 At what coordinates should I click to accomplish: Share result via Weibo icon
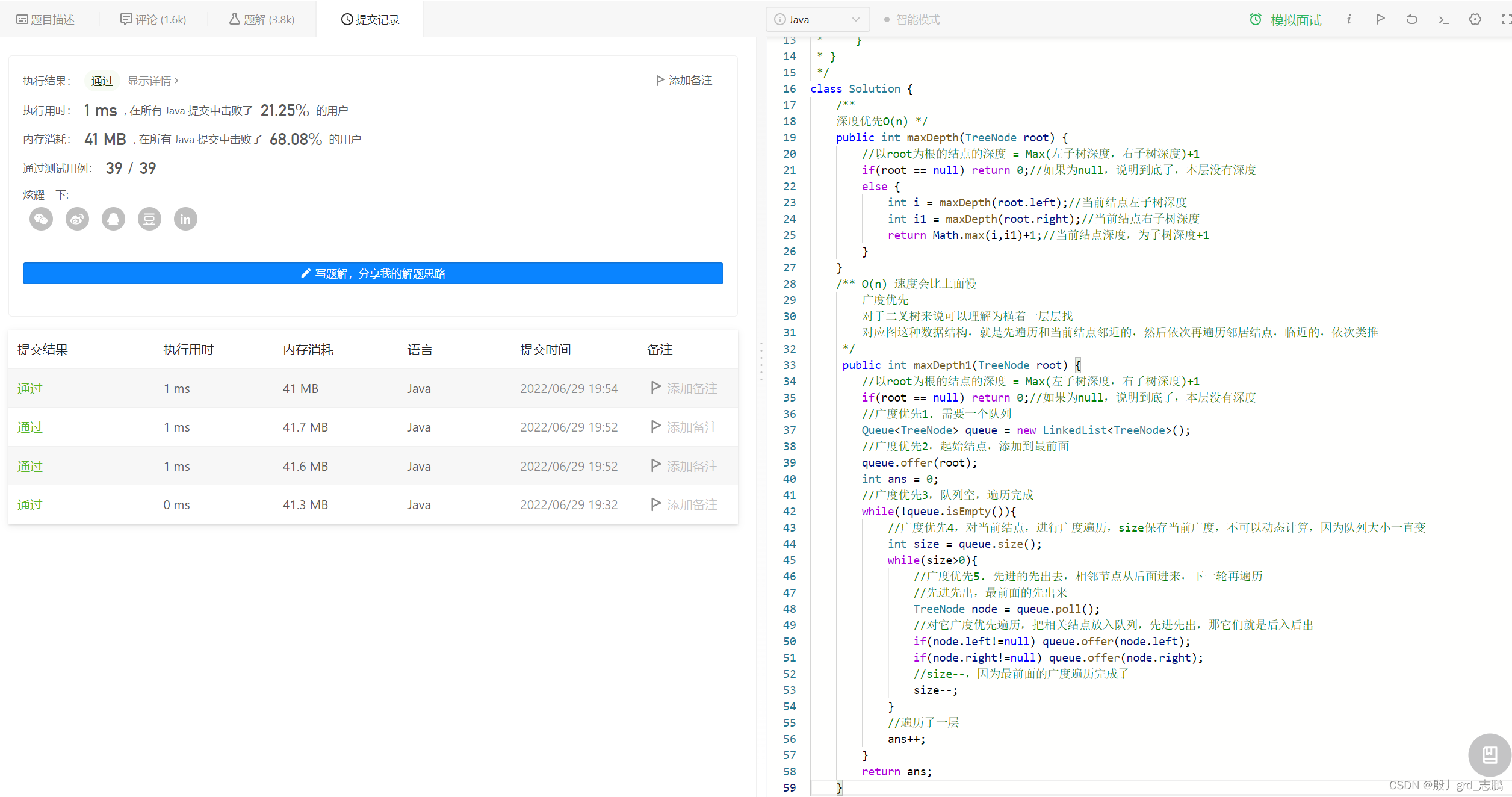tap(77, 219)
